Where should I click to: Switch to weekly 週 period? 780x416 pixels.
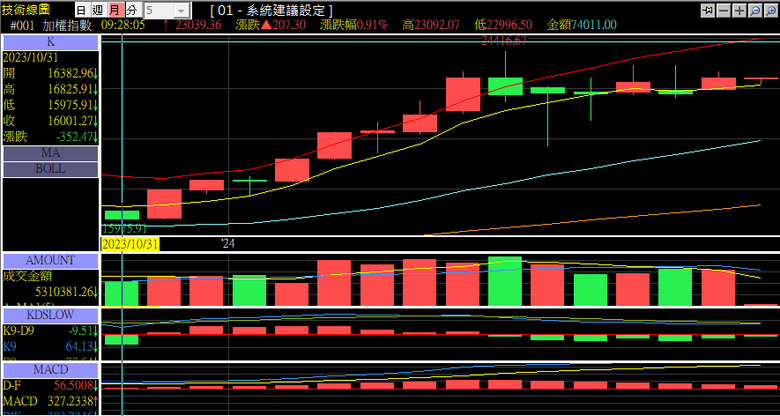(x=98, y=9)
